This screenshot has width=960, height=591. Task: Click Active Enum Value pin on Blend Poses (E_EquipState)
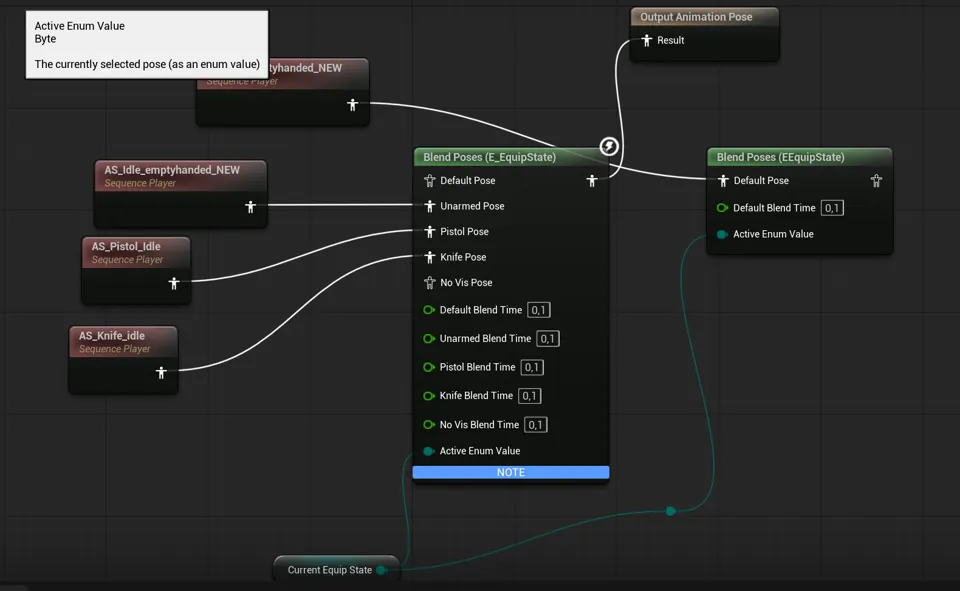(429, 451)
